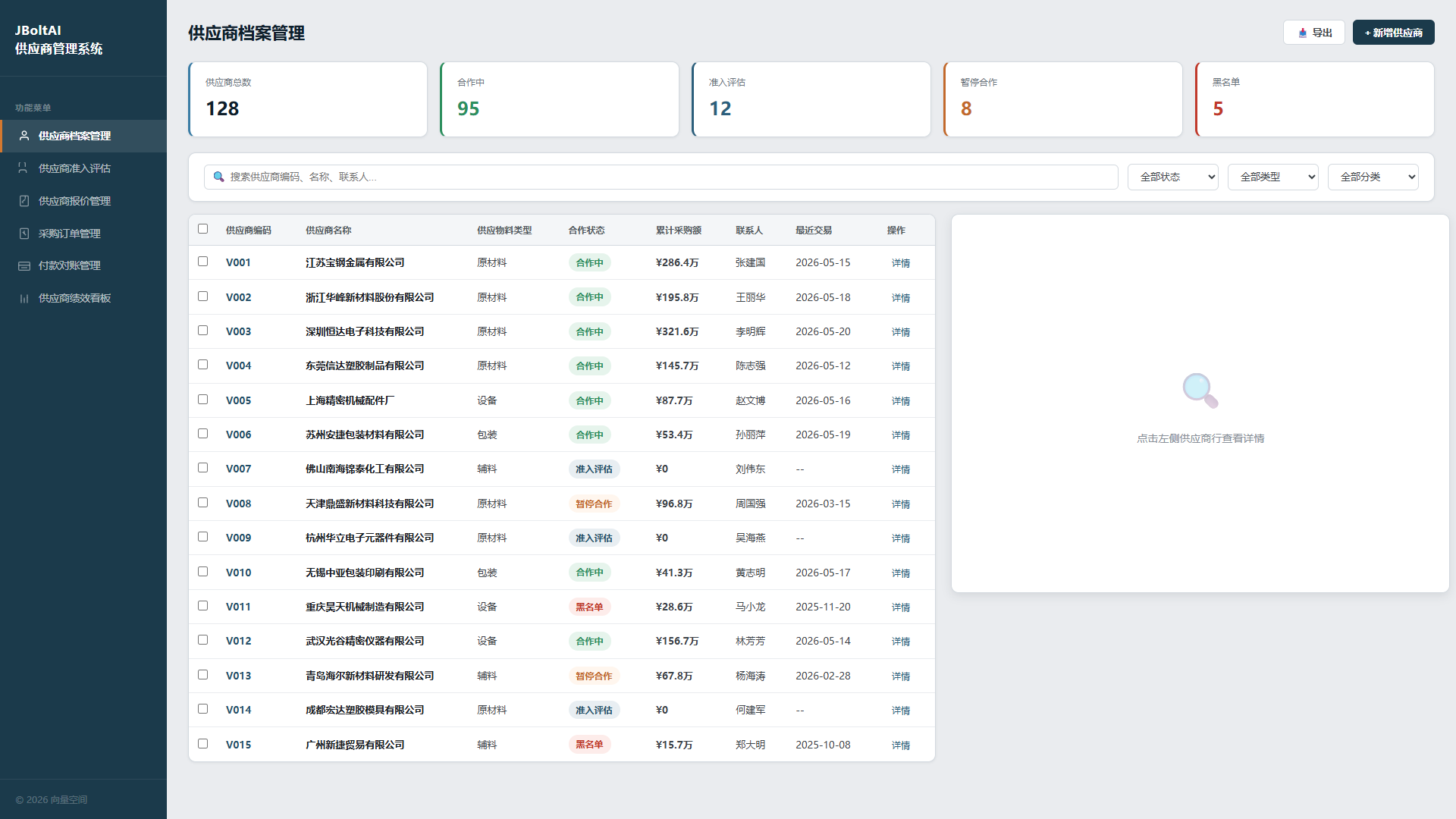Tick the checkbox for row V011
Viewport: 1456px width, 819px height.
pos(202,606)
